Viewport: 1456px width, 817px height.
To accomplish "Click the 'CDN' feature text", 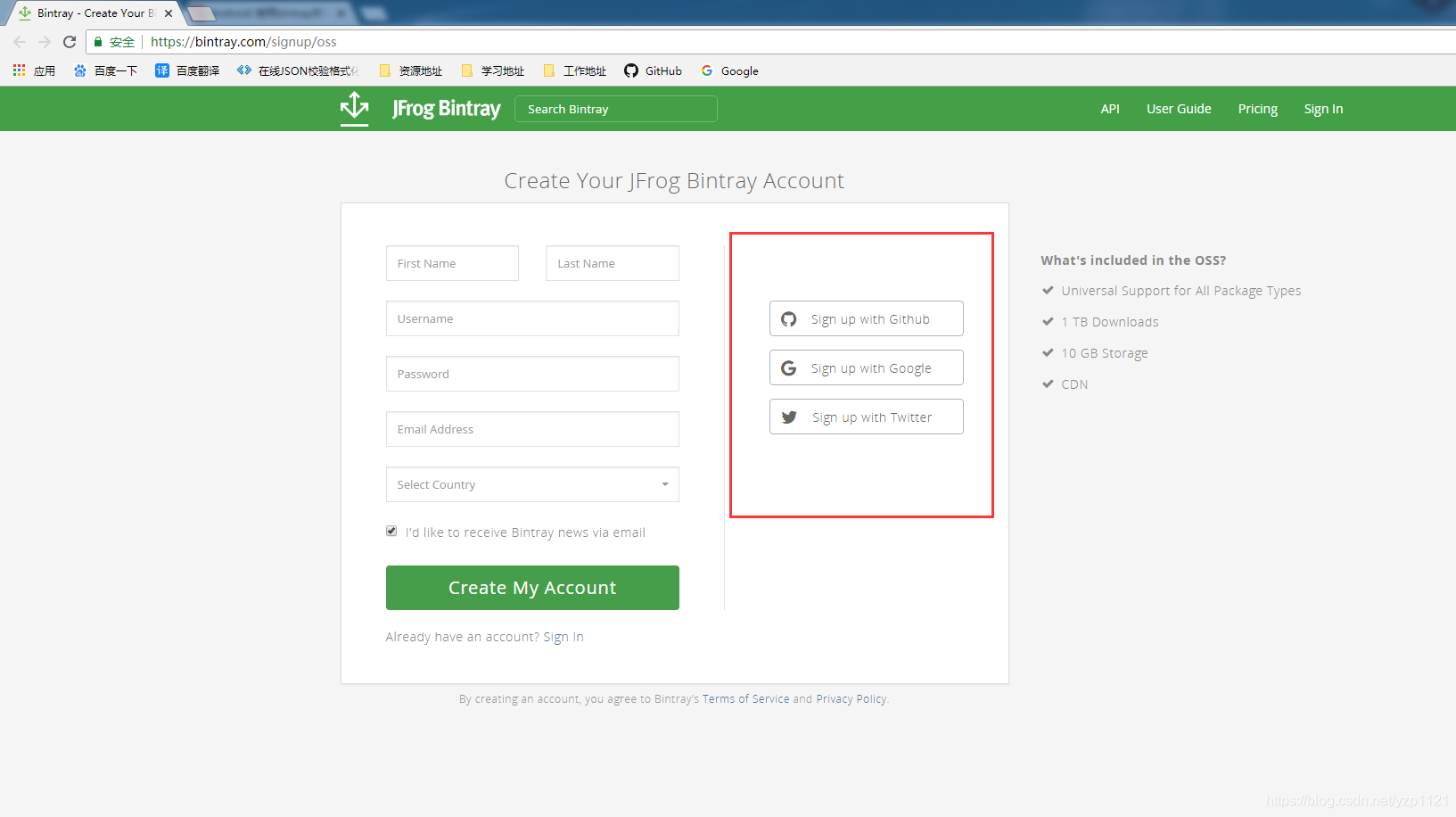I will [x=1074, y=384].
